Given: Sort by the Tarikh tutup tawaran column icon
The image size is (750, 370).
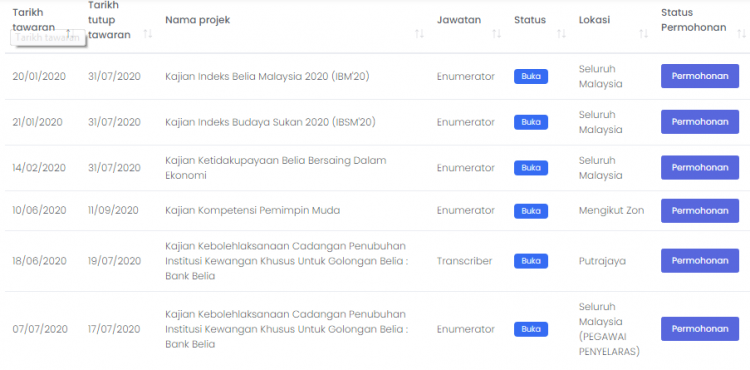Looking at the screenshot, I should point(148,34).
